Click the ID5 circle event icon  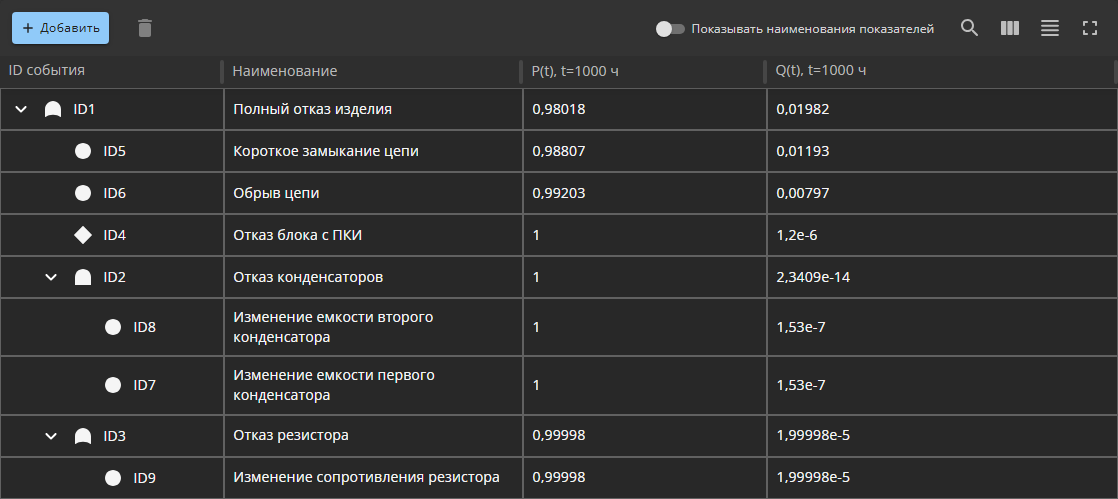tap(83, 151)
